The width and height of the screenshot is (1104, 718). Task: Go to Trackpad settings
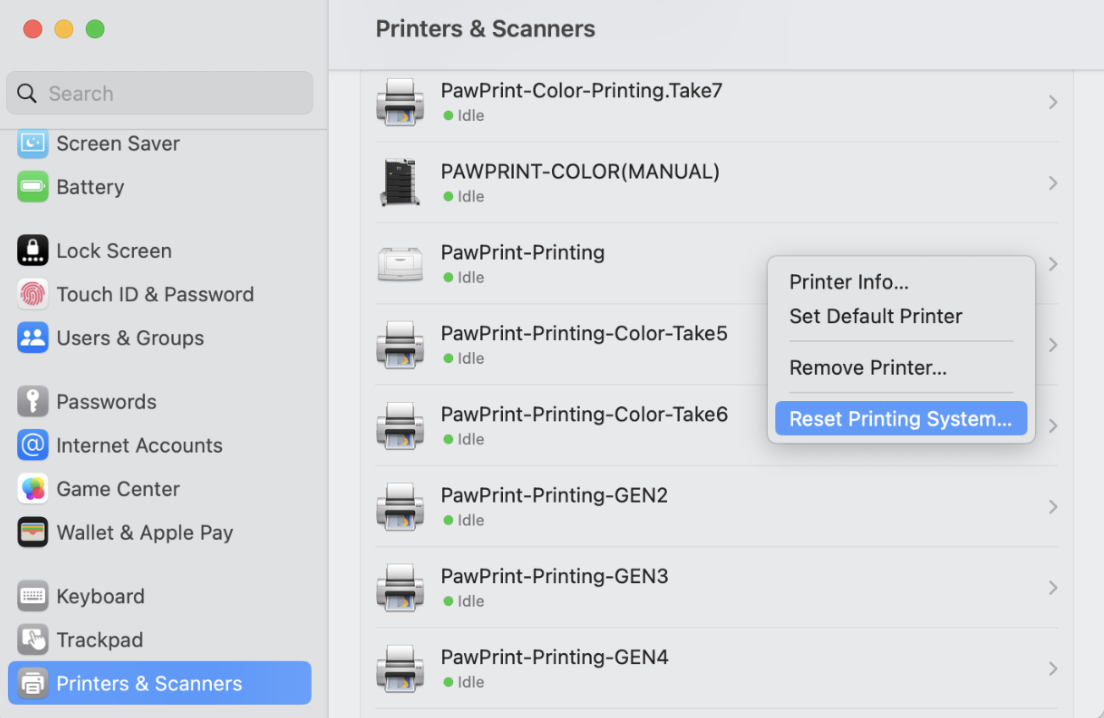pos(99,640)
